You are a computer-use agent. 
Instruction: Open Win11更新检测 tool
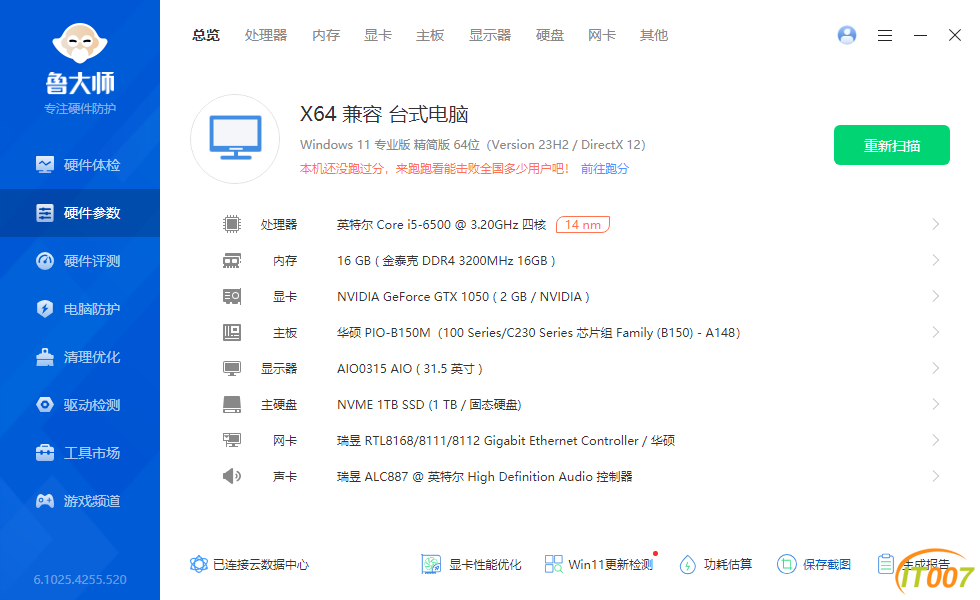pyautogui.click(x=599, y=564)
